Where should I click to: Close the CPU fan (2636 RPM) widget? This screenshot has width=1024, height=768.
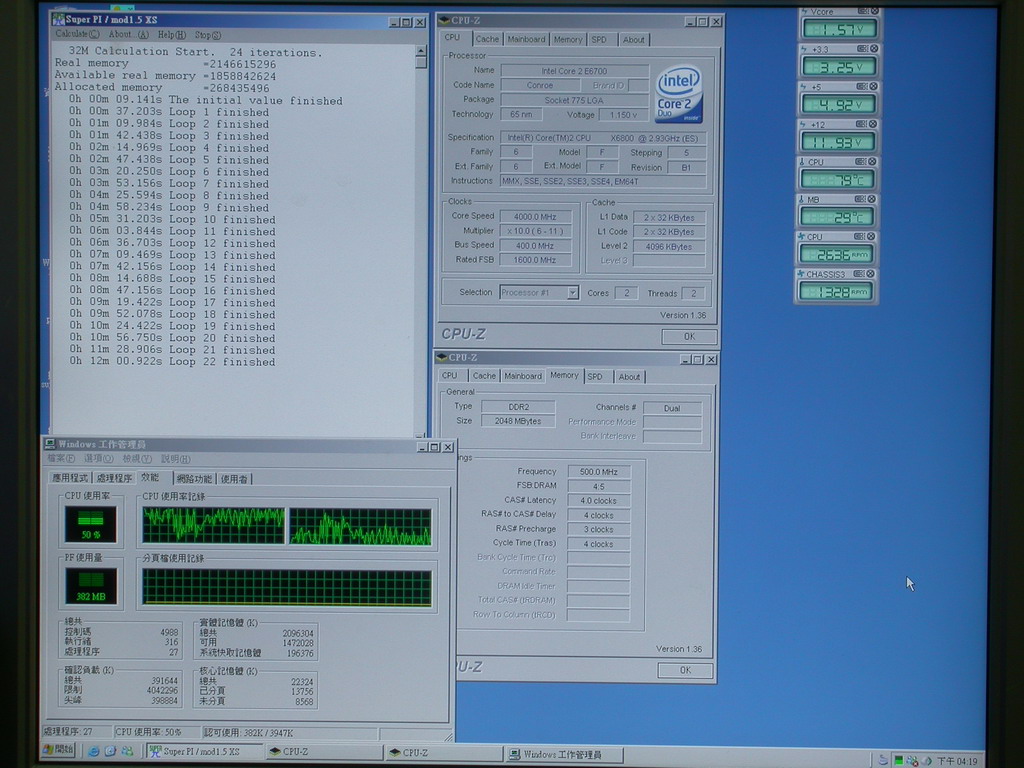(871, 236)
